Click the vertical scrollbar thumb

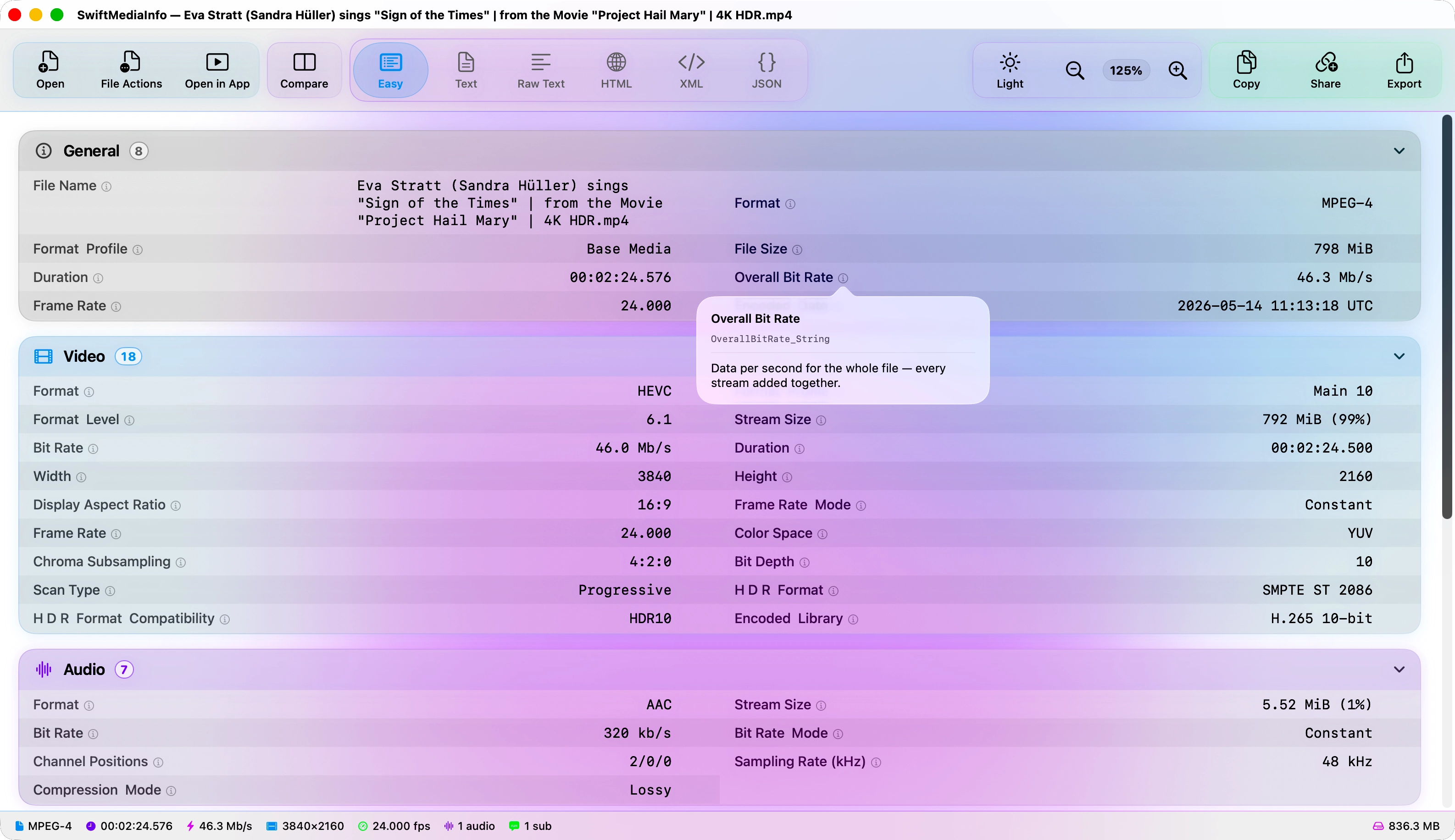[1446, 316]
